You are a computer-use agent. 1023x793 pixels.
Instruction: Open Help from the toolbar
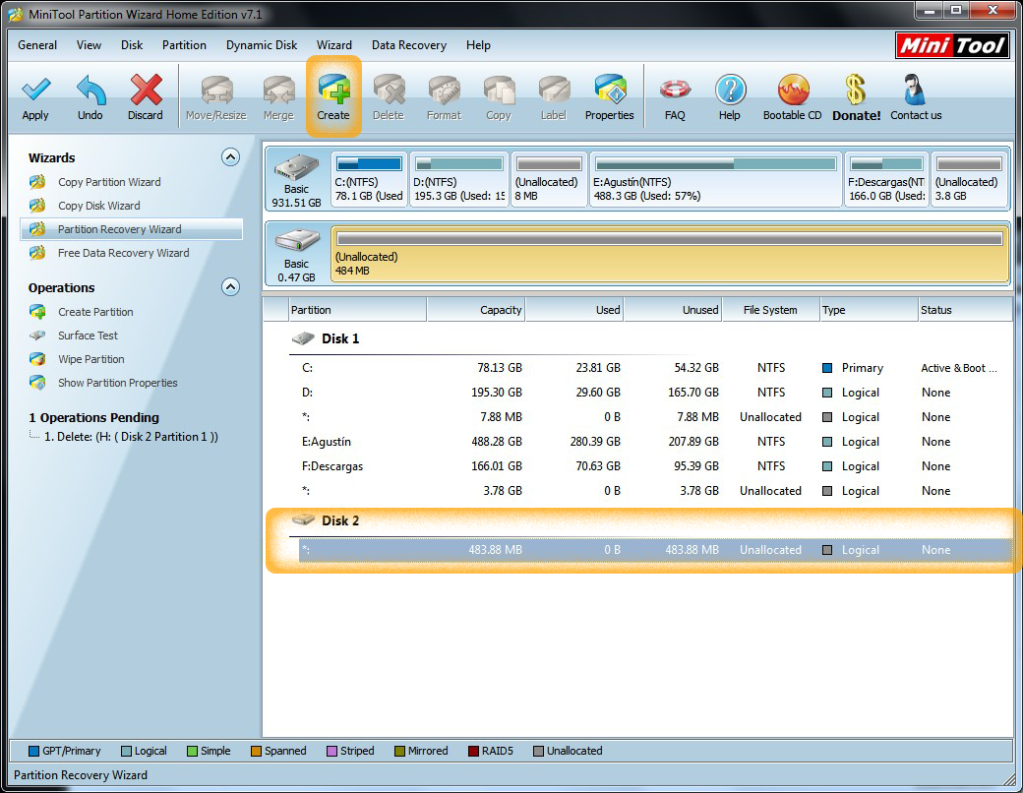729,98
